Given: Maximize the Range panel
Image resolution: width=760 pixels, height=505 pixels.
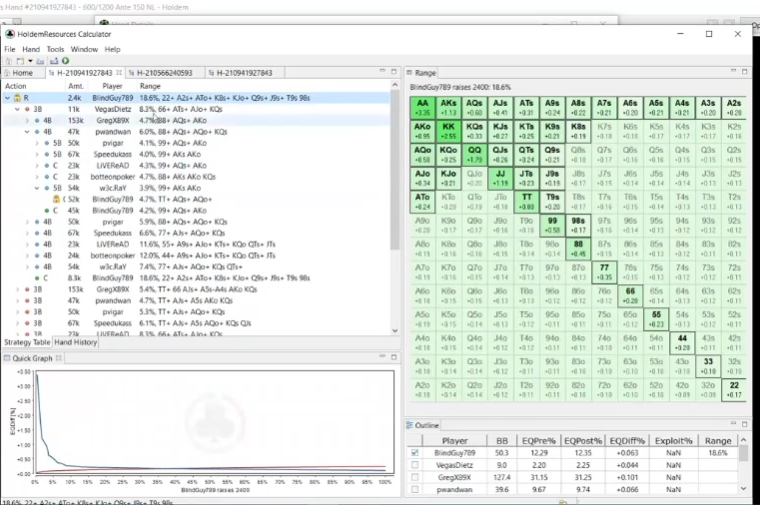Looking at the screenshot, I should pos(744,71).
